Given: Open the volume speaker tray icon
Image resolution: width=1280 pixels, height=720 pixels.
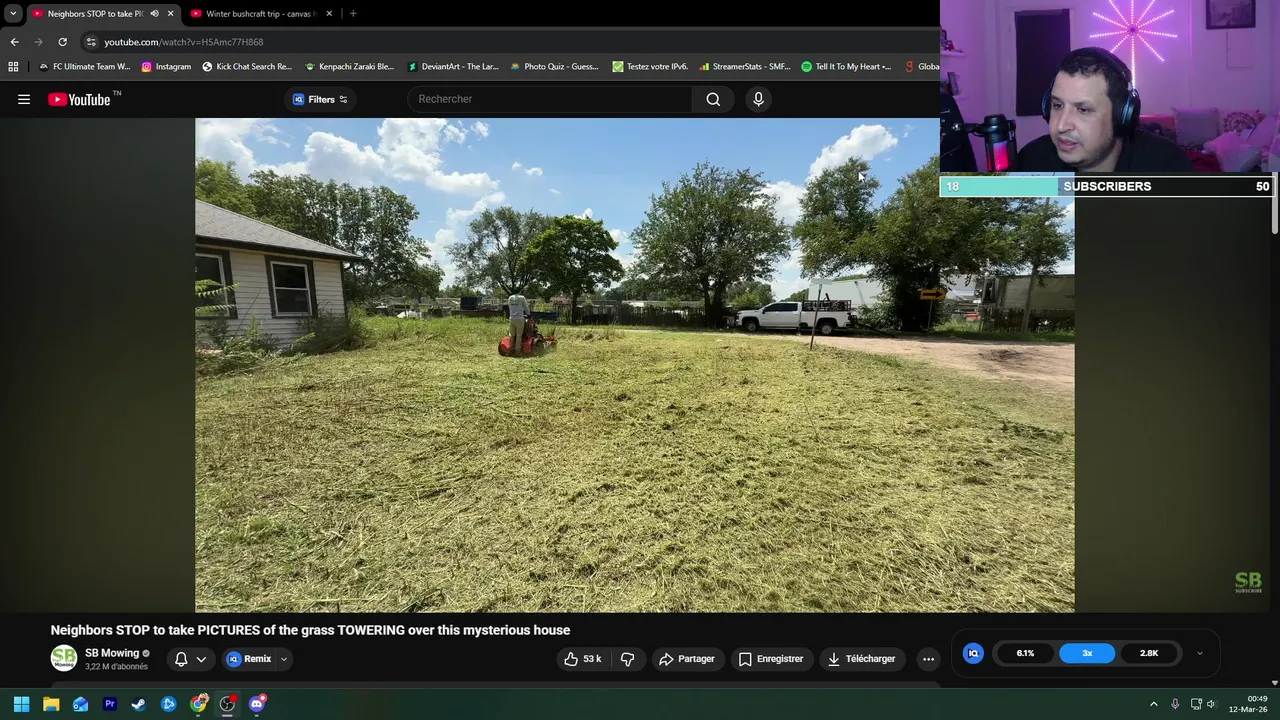Looking at the screenshot, I should click(1211, 704).
